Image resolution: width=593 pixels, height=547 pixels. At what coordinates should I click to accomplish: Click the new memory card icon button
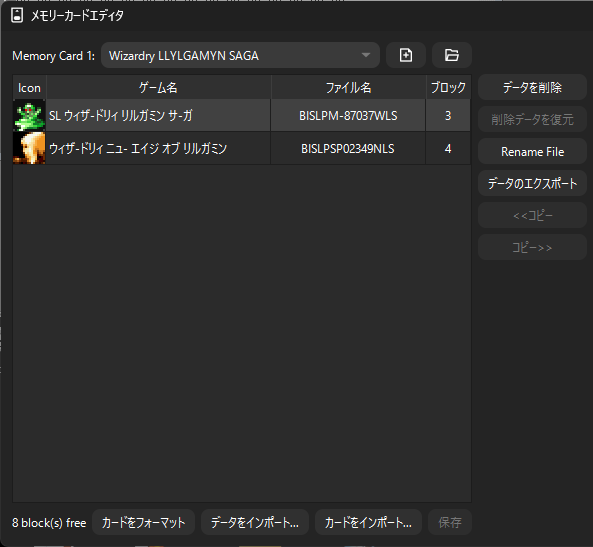[406, 55]
